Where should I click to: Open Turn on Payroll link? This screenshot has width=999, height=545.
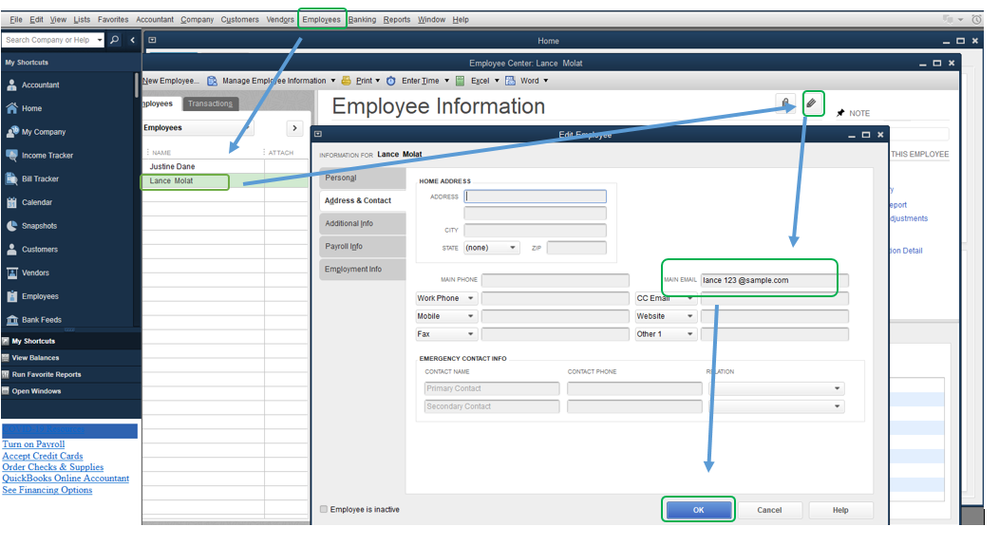(34, 444)
